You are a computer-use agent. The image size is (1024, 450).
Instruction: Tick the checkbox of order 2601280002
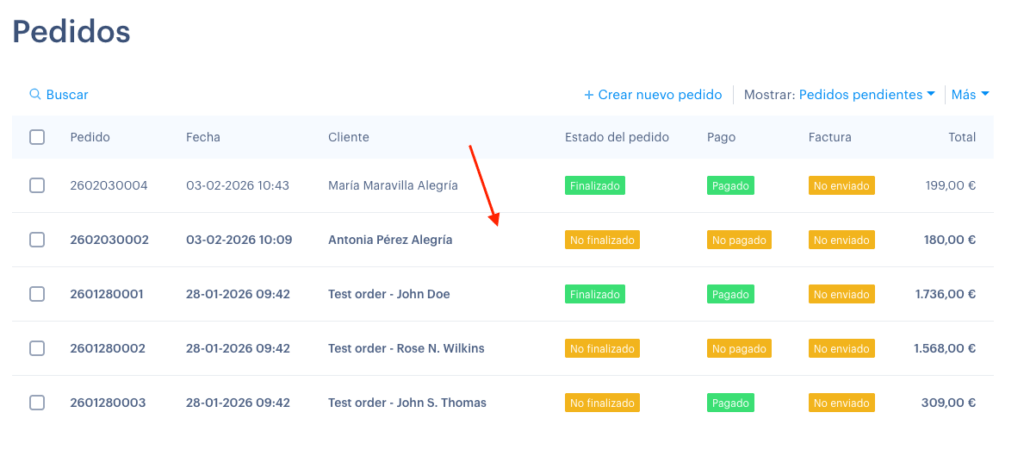(37, 348)
